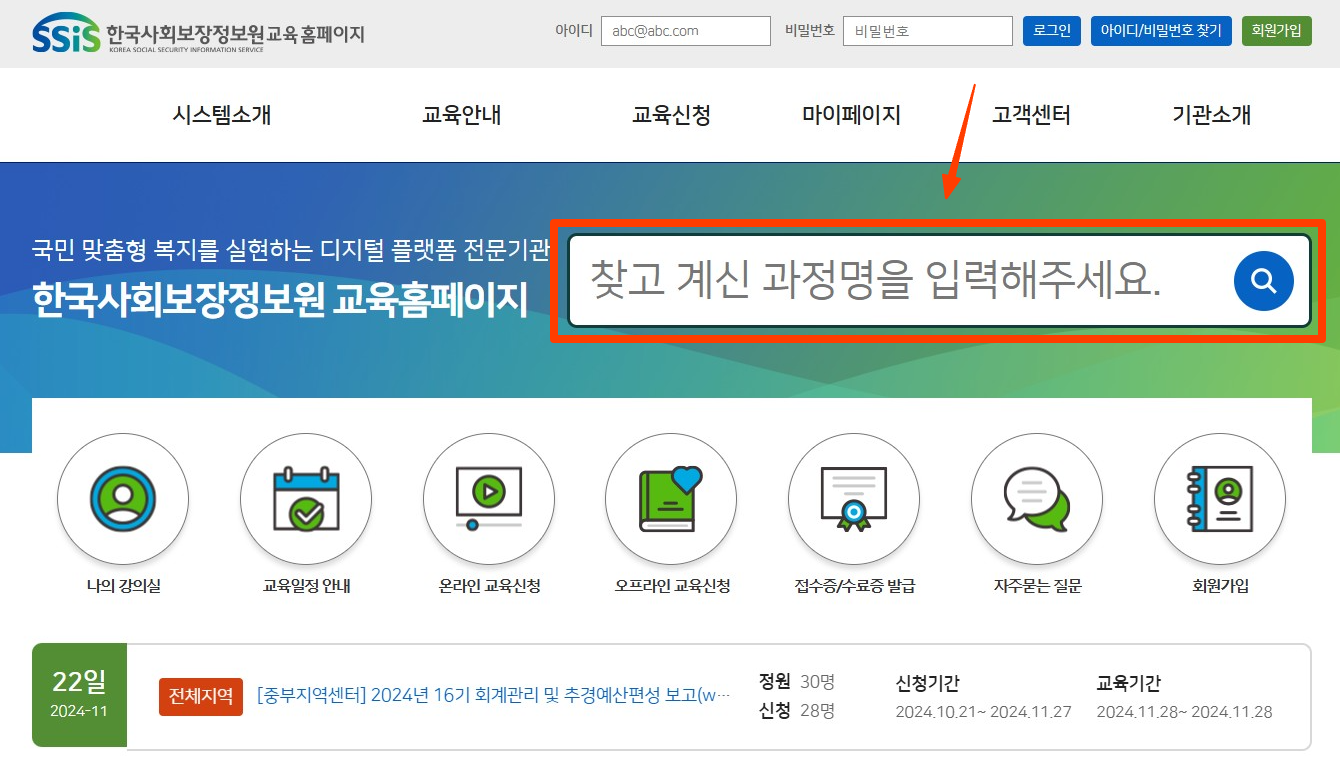Click the 아이디/비밀번호 찾기 button
Image resolution: width=1340 pixels, height=772 pixels.
point(1160,30)
